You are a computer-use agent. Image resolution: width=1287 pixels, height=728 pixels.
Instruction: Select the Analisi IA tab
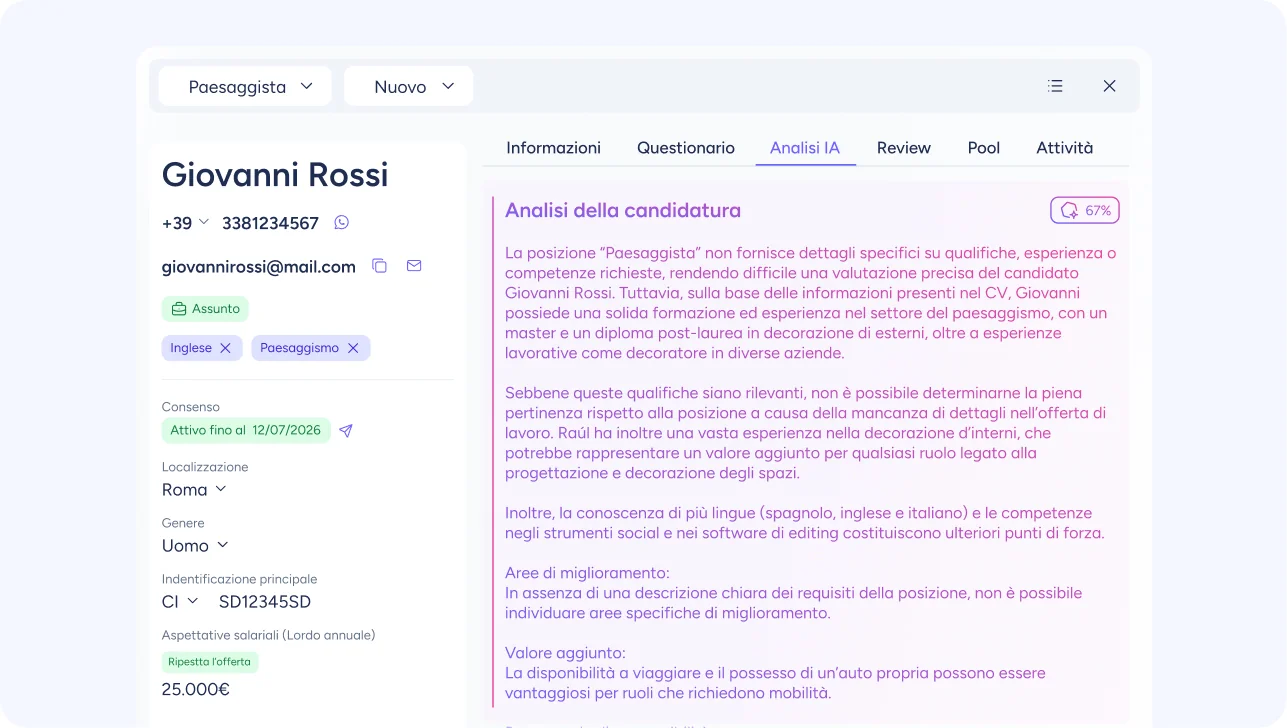click(805, 148)
